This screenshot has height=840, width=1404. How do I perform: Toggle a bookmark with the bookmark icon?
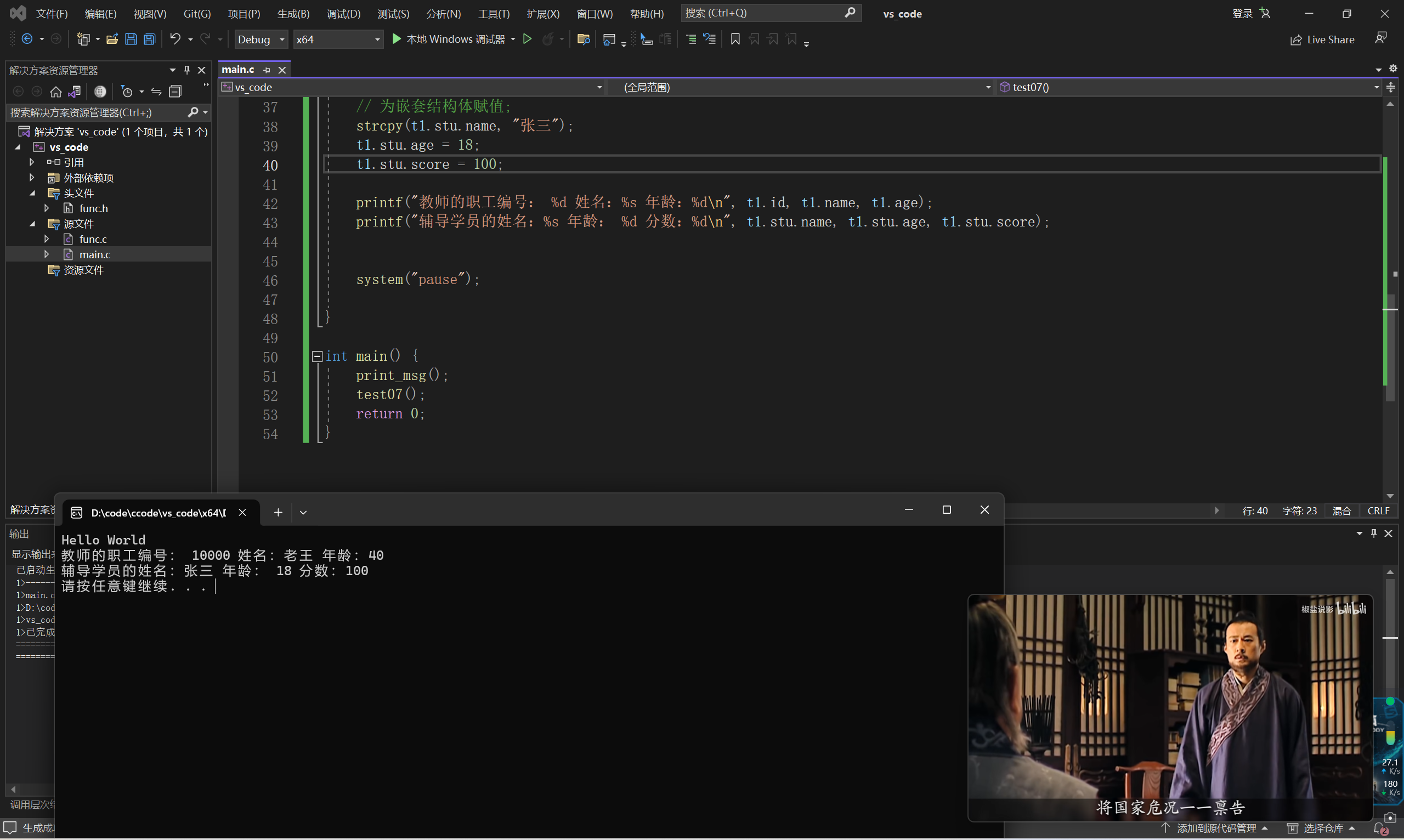point(735,39)
